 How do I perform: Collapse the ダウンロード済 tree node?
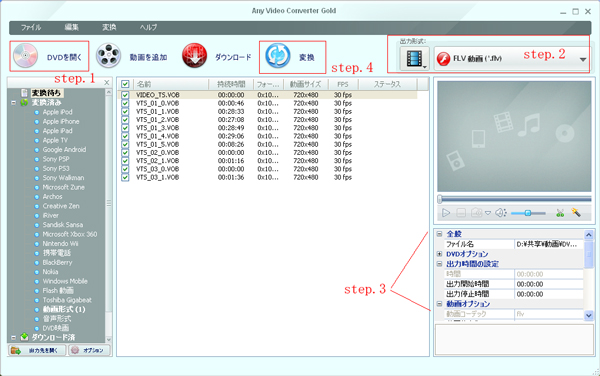pos(13,337)
